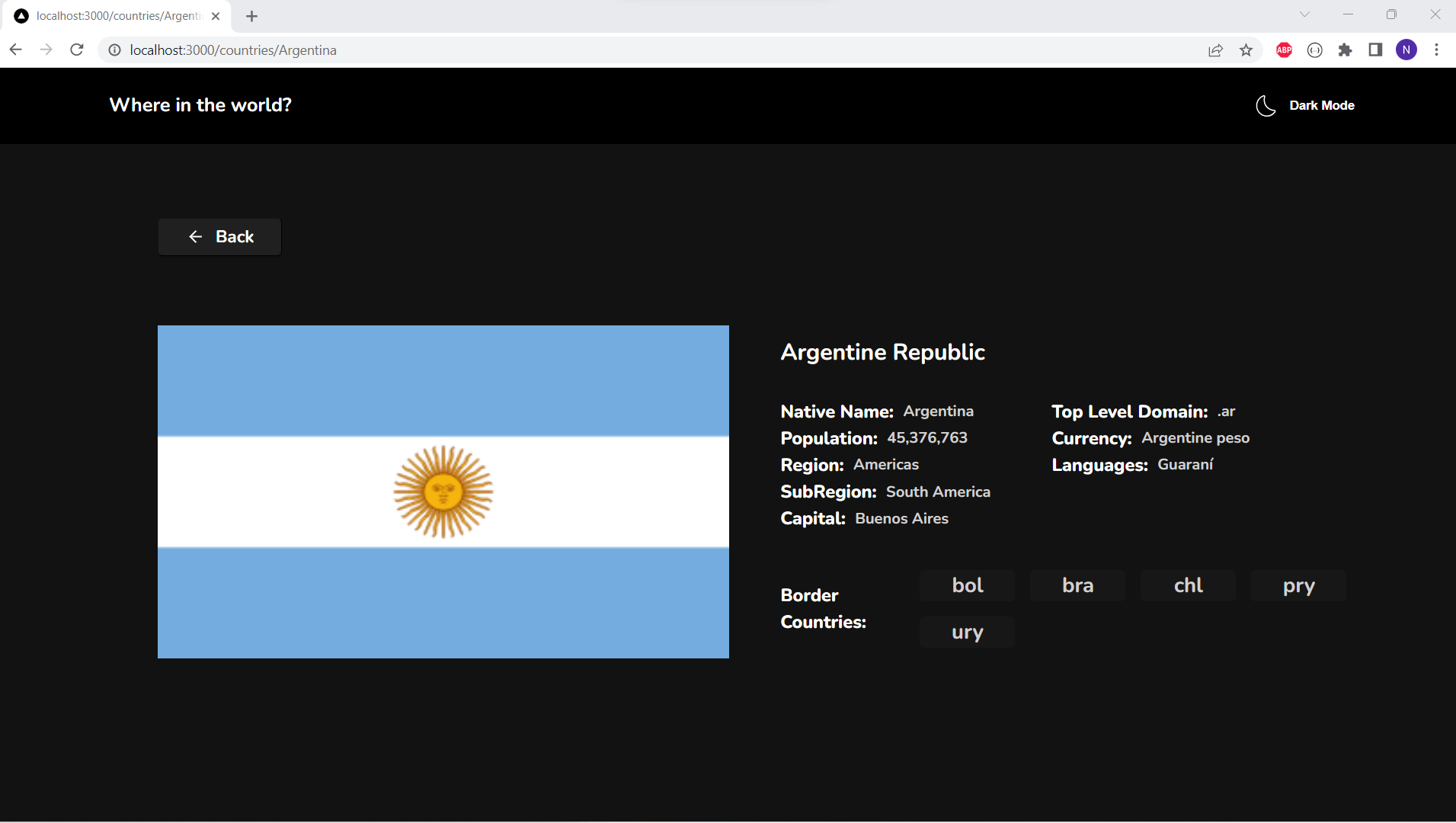Open the Extensions puzzle icon
The height and width of the screenshot is (823, 1456).
[x=1345, y=50]
